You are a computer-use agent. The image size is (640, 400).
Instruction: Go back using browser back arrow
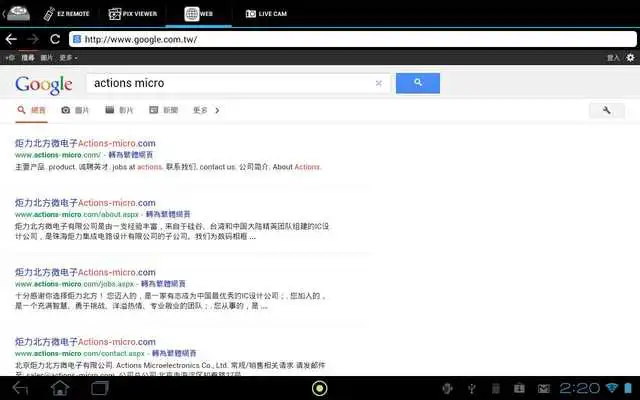pyautogui.click(x=11, y=39)
